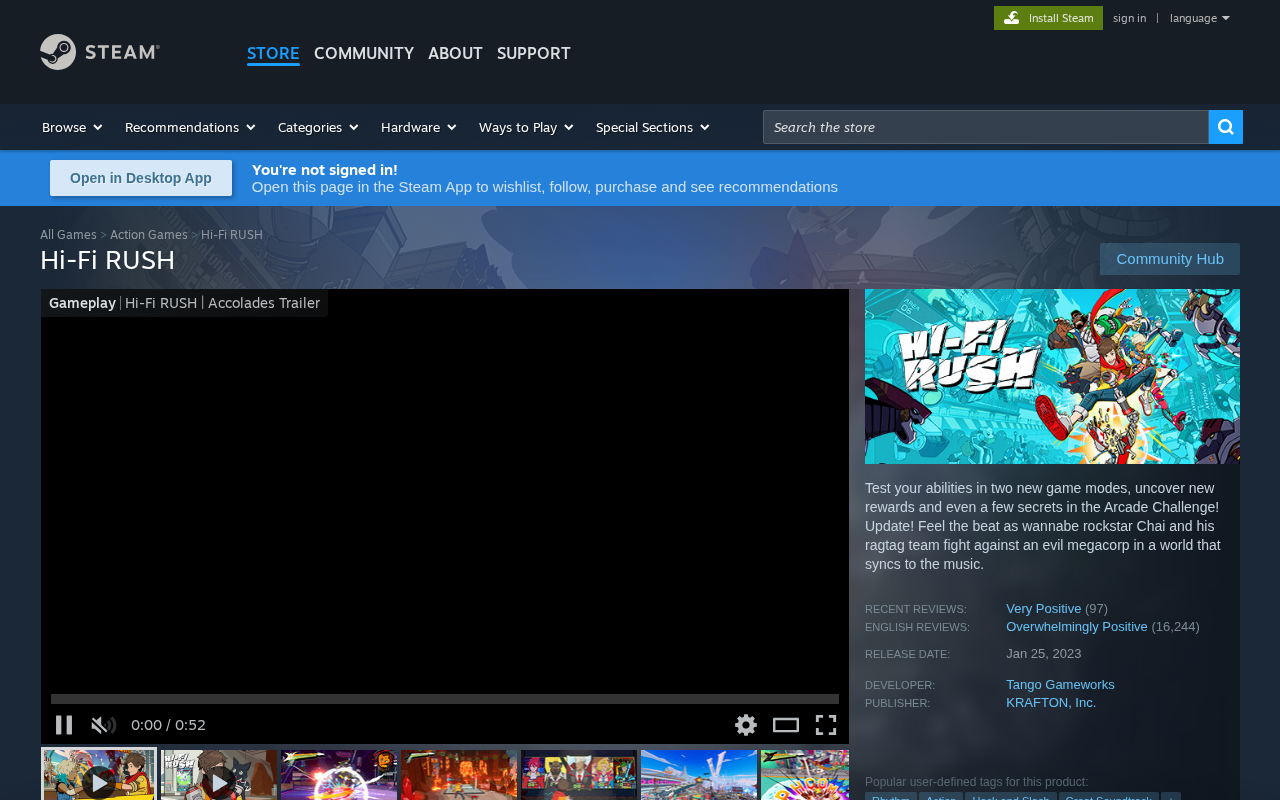Click the video progress bar
The height and width of the screenshot is (800, 1280).
445,699
